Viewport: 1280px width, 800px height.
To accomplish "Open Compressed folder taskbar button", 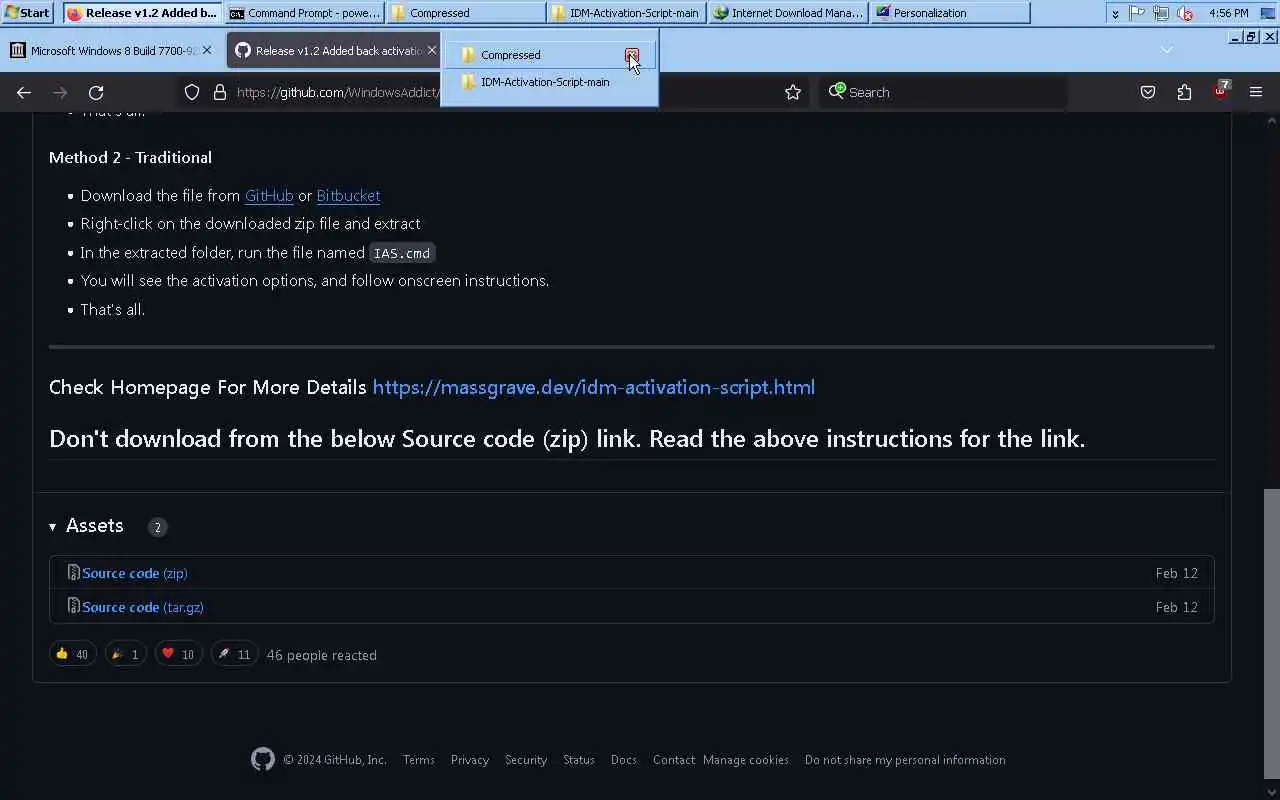I will pos(466,13).
